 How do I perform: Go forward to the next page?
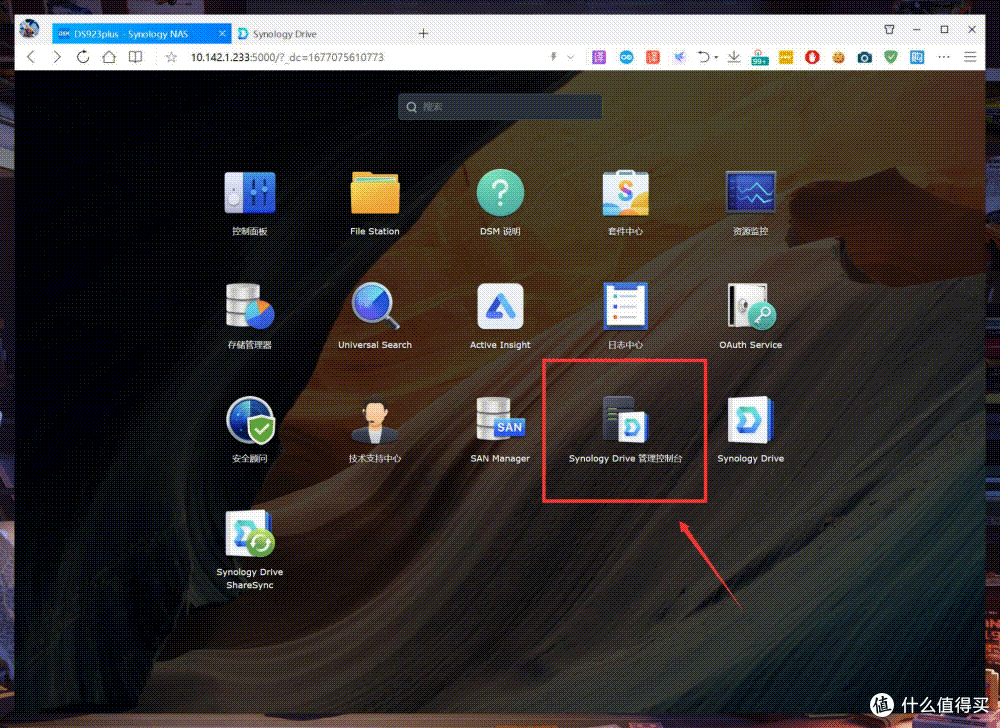coord(57,57)
